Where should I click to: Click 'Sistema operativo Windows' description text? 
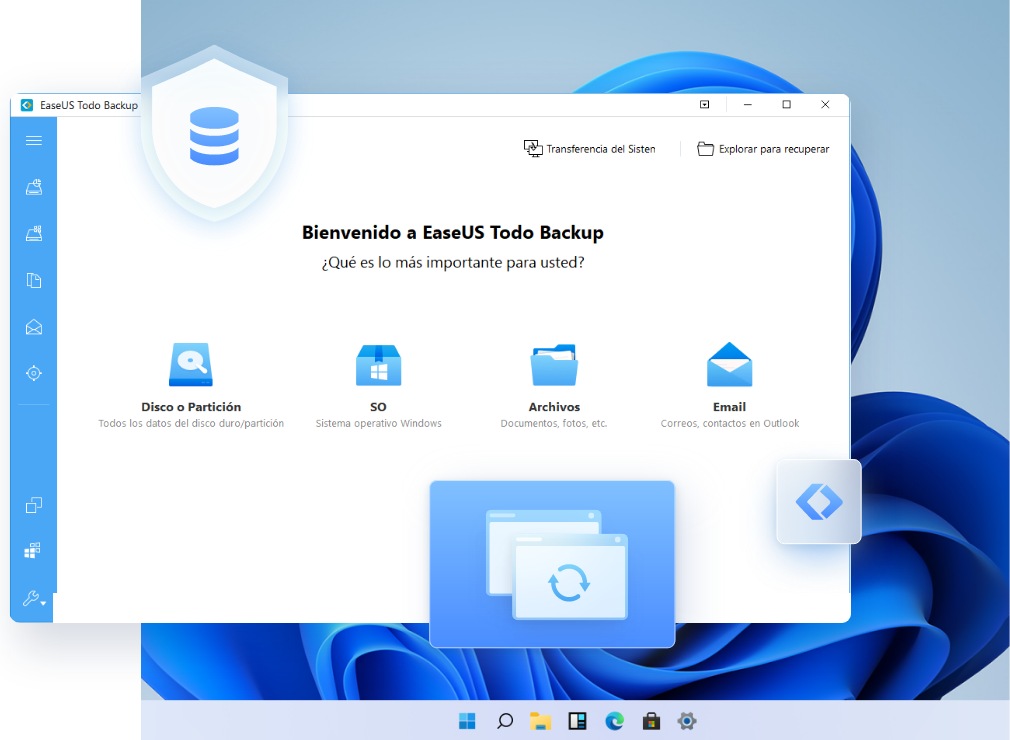pyautogui.click(x=379, y=423)
